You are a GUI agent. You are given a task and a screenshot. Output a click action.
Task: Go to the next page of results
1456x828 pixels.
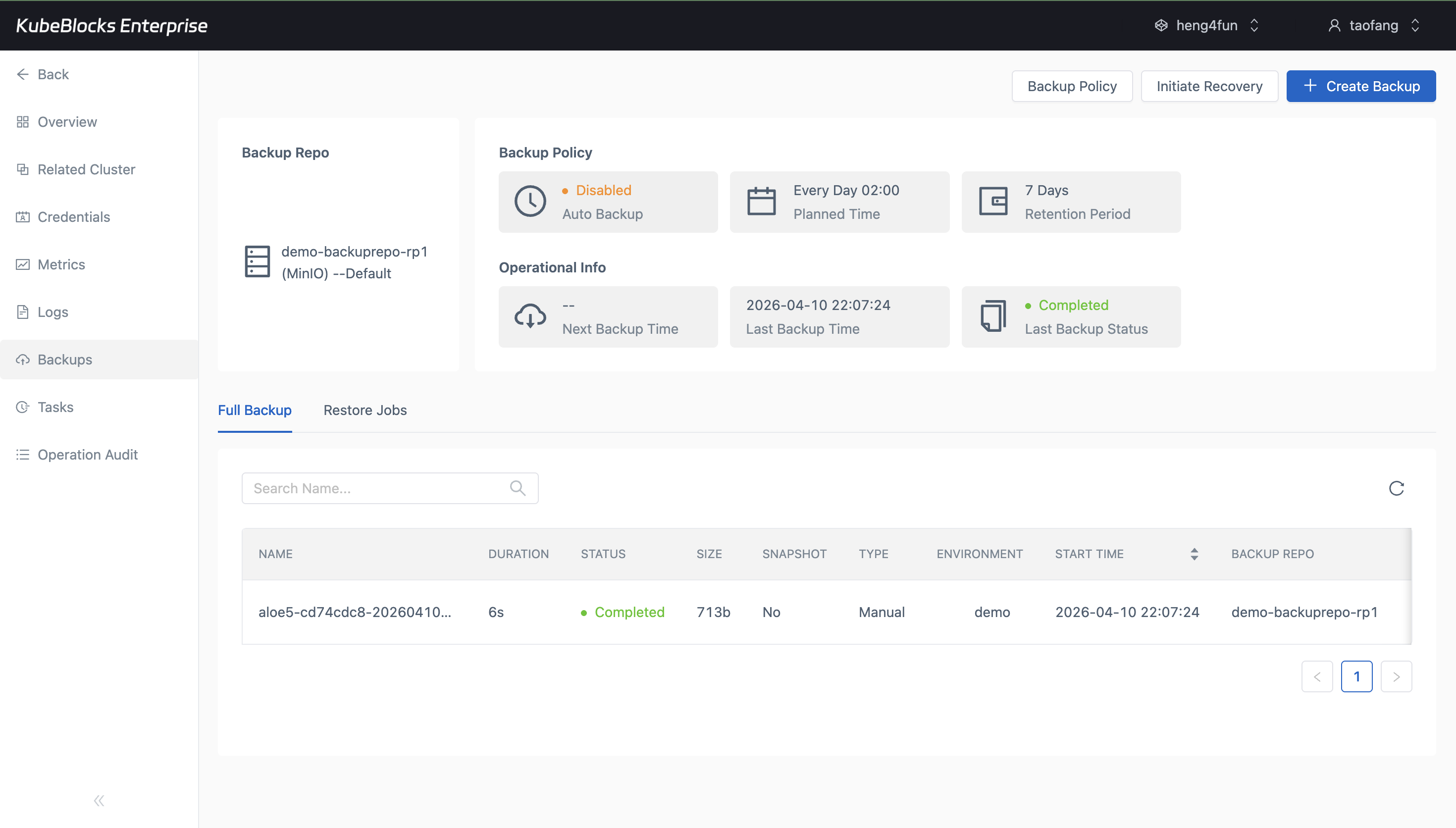coord(1396,676)
